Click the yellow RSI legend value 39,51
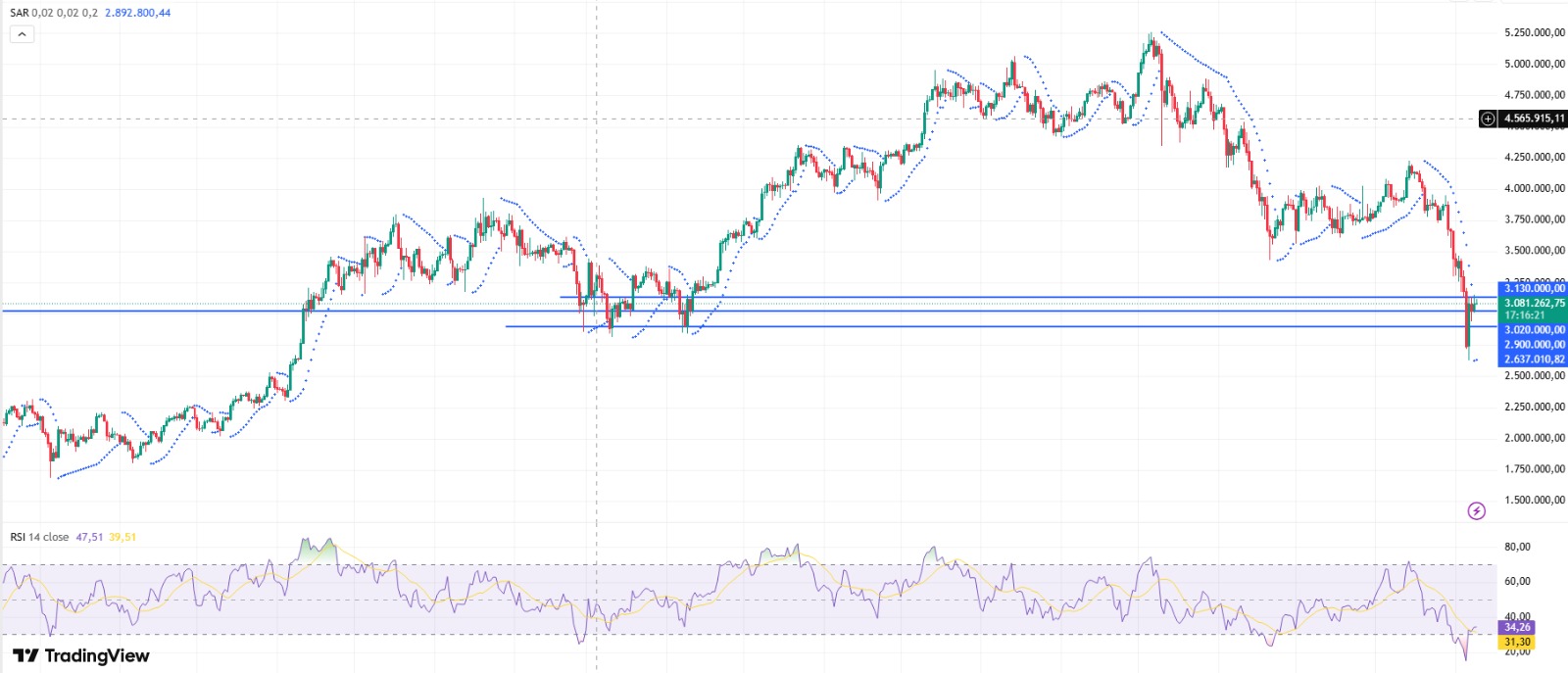The height and width of the screenshot is (673, 1568). coord(122,537)
